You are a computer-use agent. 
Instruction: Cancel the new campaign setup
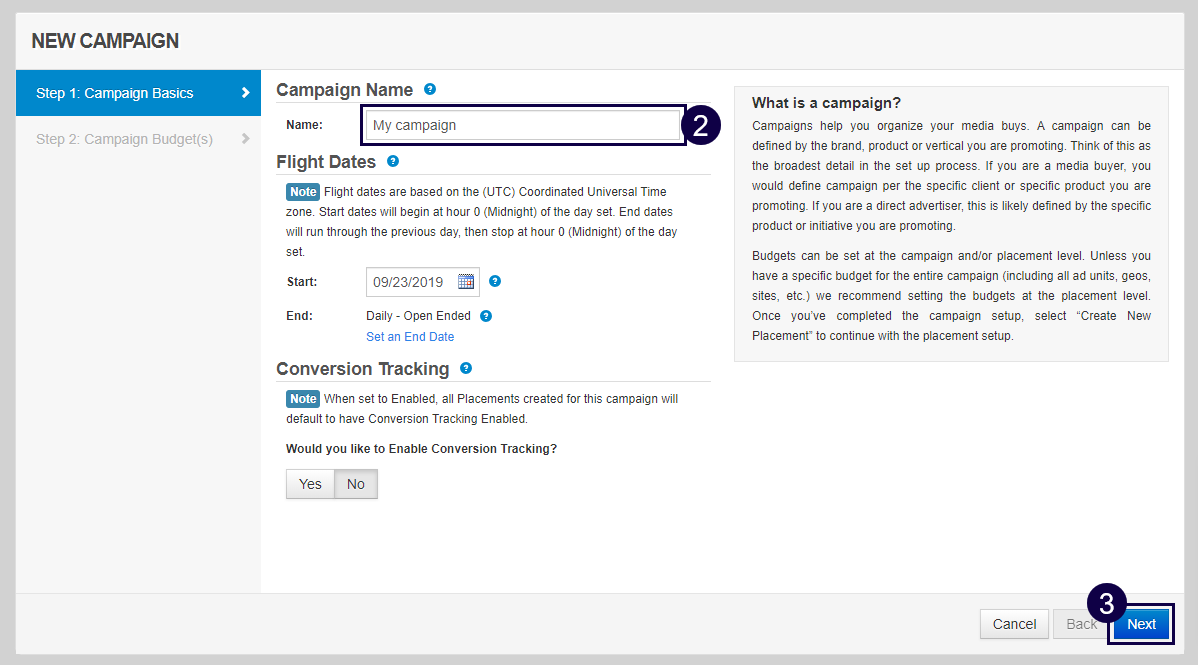tap(1014, 624)
